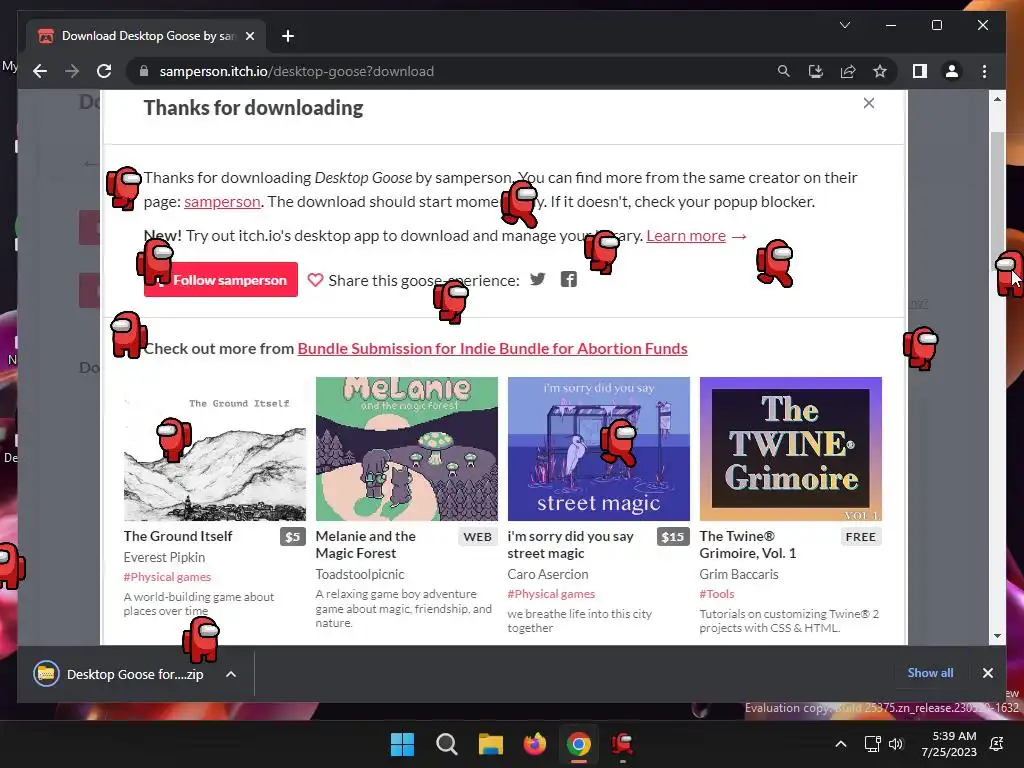Click the scrollbar down arrow
Image resolution: width=1024 pixels, height=768 pixels.
[997, 635]
